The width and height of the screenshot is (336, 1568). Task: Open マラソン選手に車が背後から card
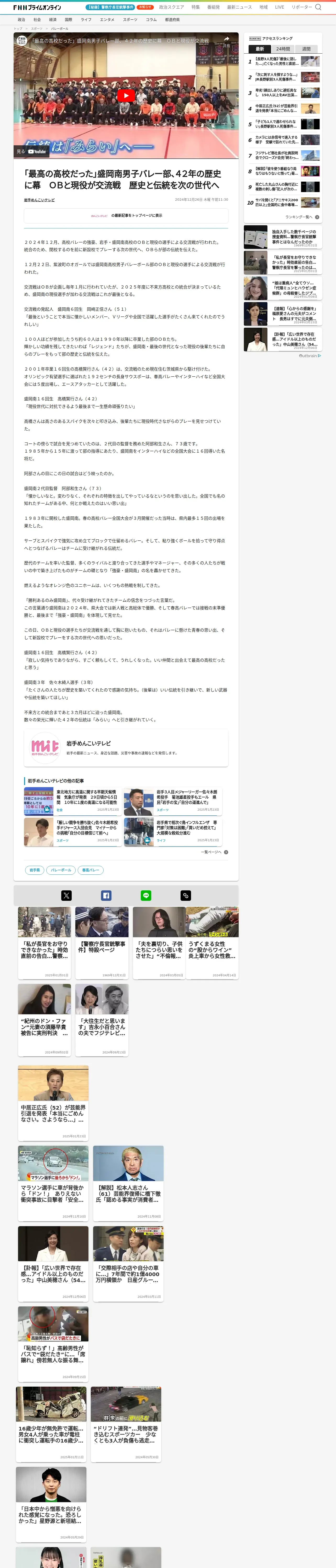click(x=53, y=1183)
